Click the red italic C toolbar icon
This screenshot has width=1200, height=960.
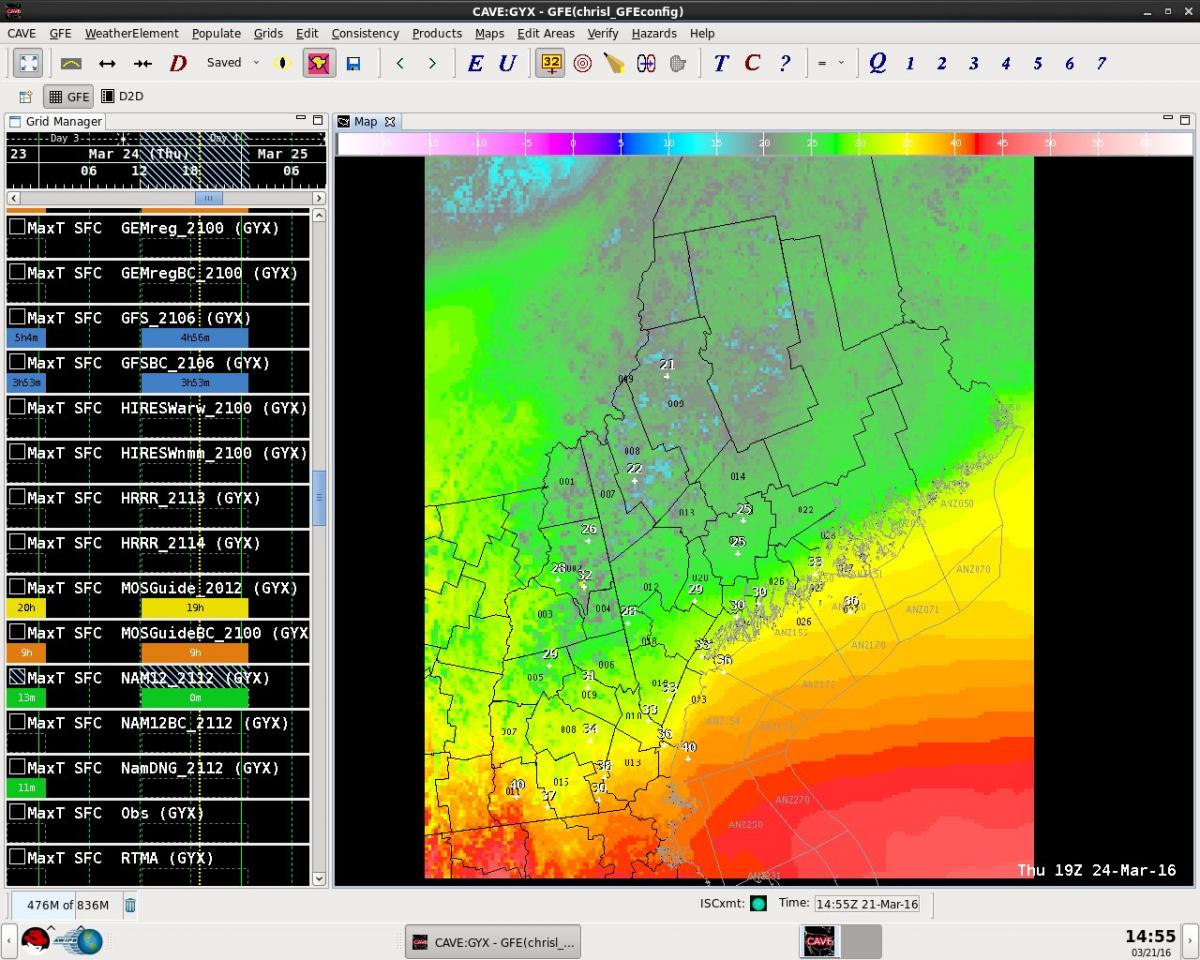pos(752,63)
